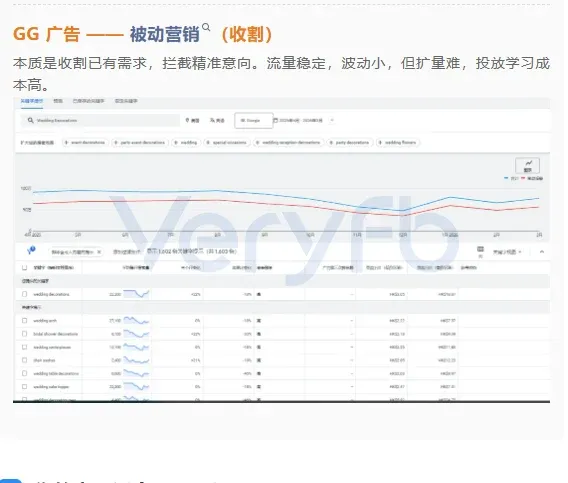Image resolution: width=568 pixels, height=483 pixels.
Task: Click the 'wedding centerpieces' keyword text
Action: 52,347
